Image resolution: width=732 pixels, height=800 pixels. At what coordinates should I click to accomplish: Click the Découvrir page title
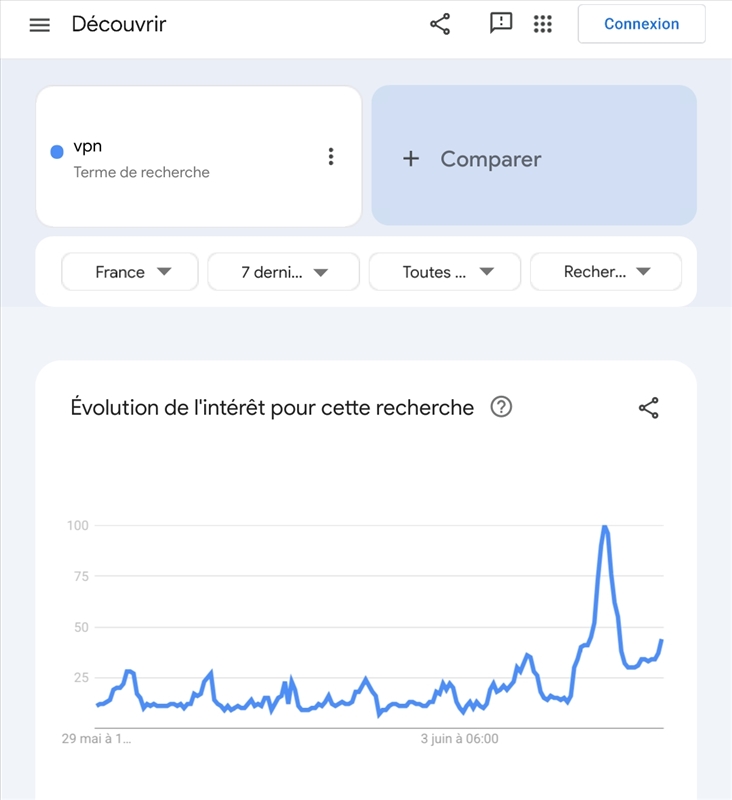(119, 24)
